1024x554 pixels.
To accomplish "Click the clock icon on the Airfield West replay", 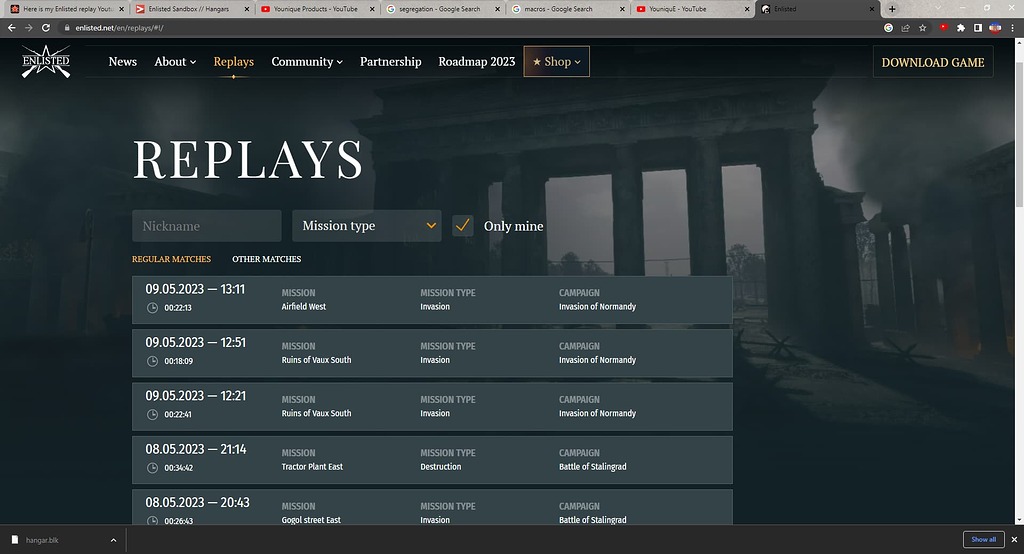I will click(x=152, y=307).
